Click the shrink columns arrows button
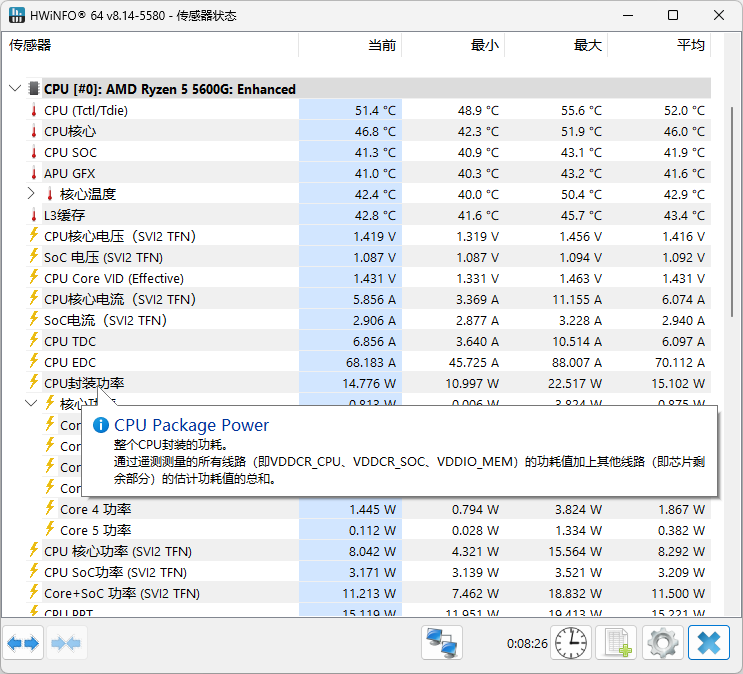 coord(67,643)
